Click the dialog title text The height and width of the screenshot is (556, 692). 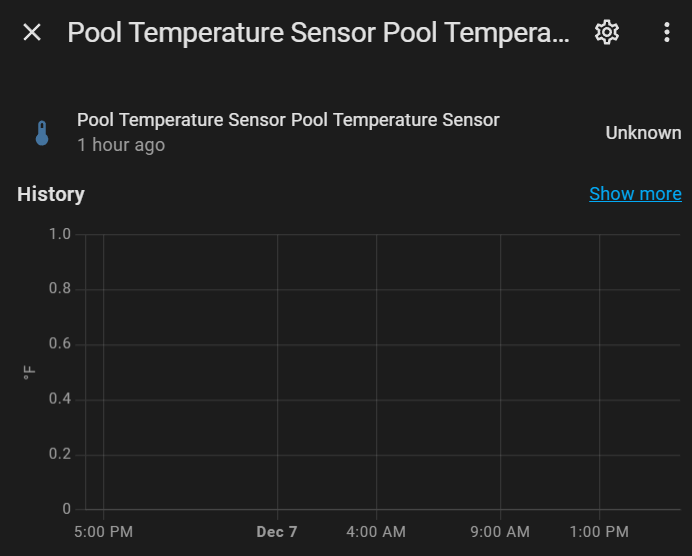click(x=318, y=33)
